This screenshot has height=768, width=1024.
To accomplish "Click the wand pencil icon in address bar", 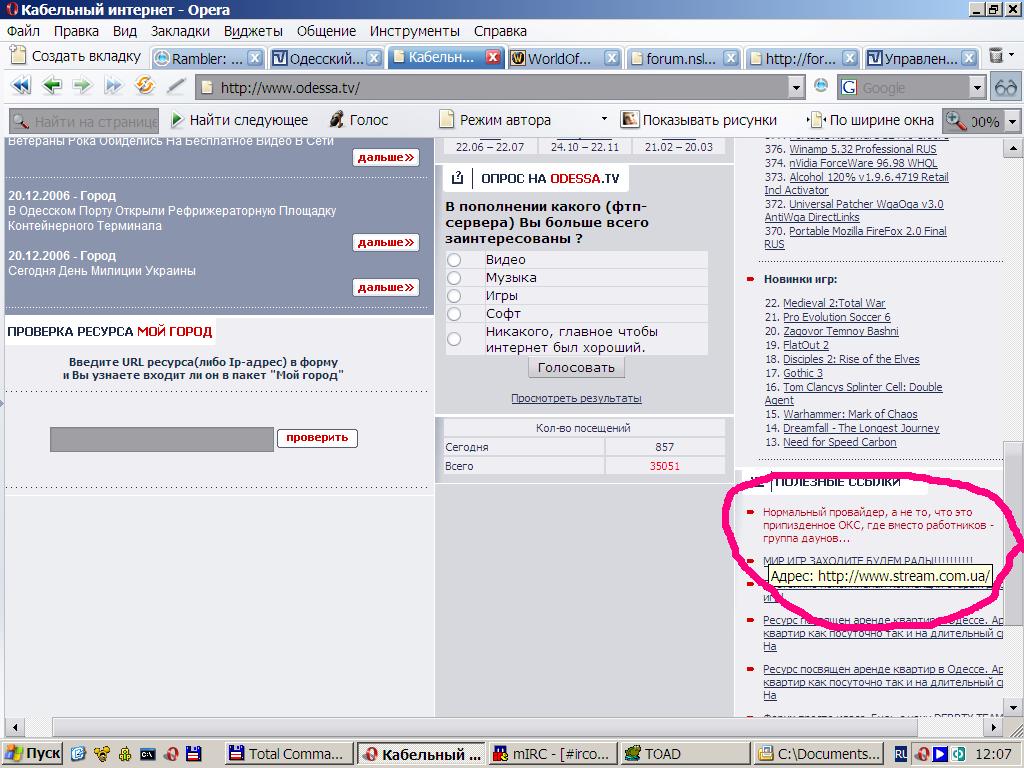I will (x=176, y=86).
